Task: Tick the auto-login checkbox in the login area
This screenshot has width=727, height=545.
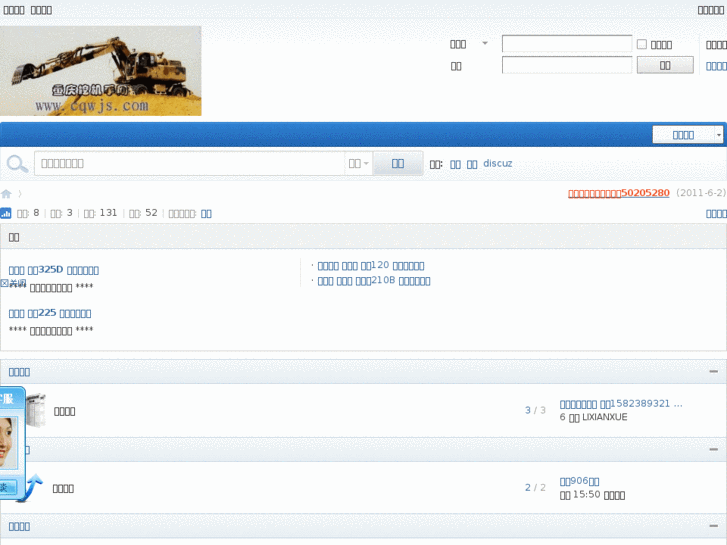Action: pyautogui.click(x=642, y=44)
